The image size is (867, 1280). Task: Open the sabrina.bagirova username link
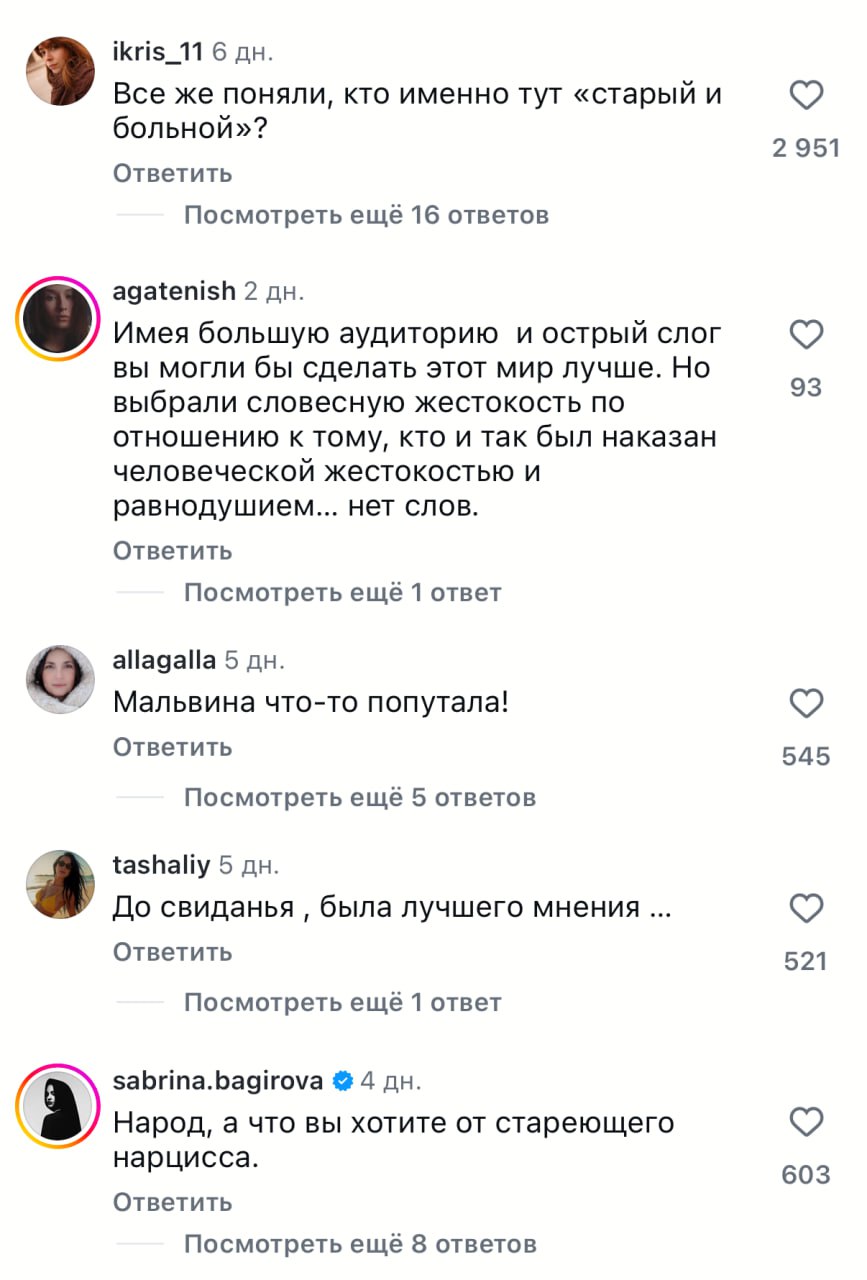[x=218, y=1081]
